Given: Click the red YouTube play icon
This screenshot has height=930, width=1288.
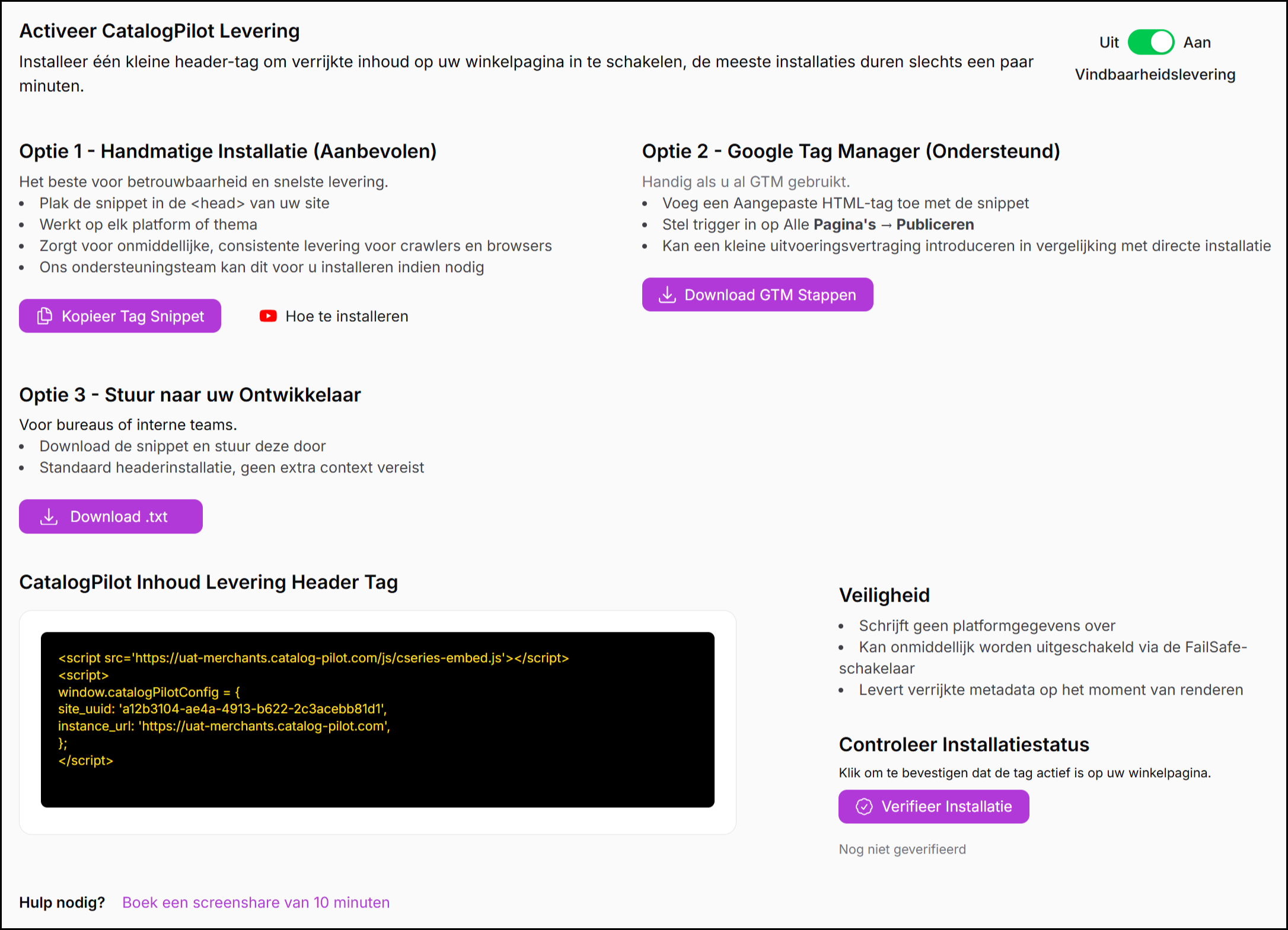Looking at the screenshot, I should [268, 316].
